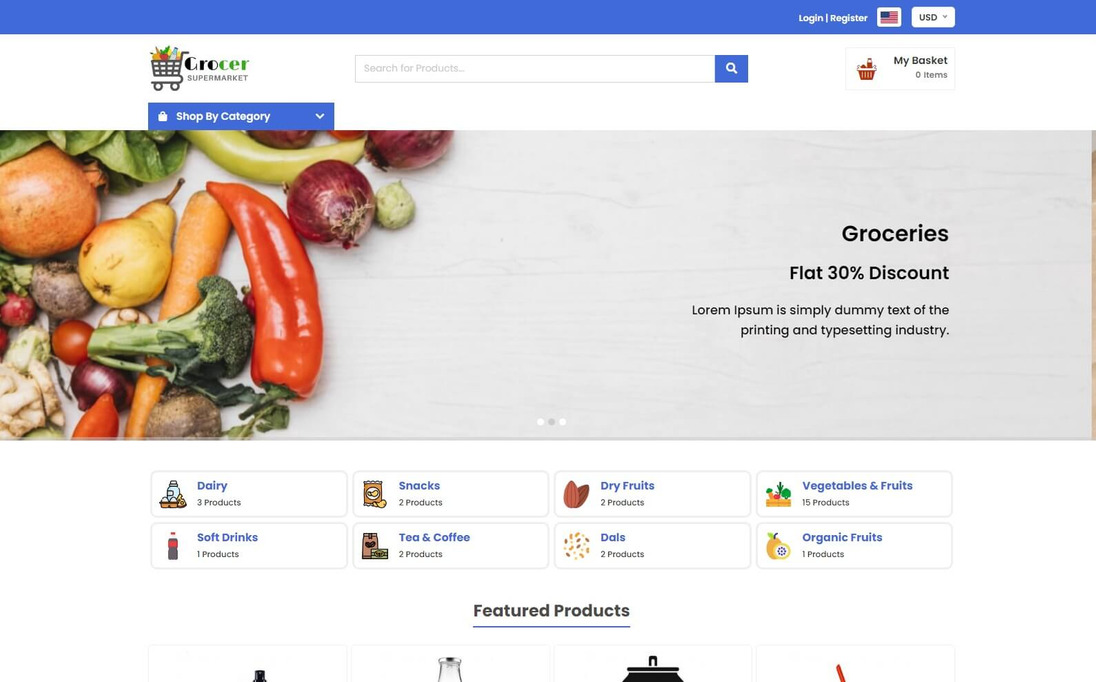Select the first carousel slide dot
Screen dimensions: 1096x682
[540, 422]
